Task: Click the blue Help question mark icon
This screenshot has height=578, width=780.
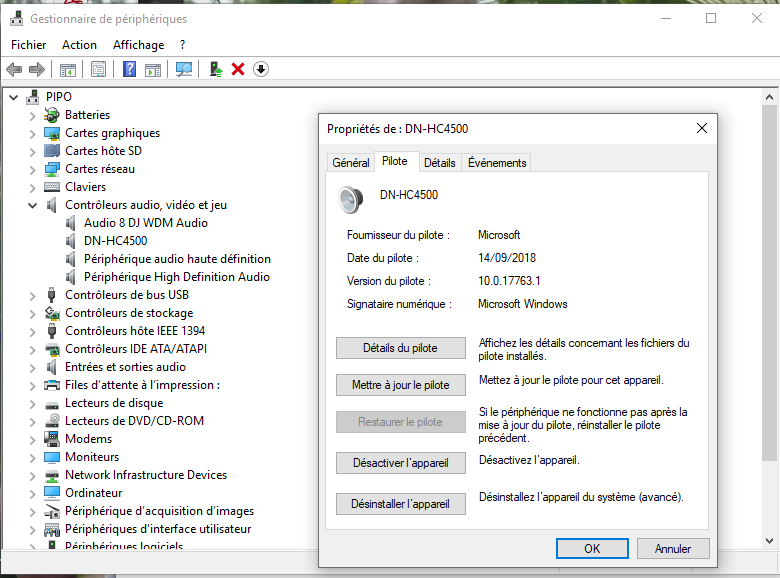Action: tap(129, 69)
